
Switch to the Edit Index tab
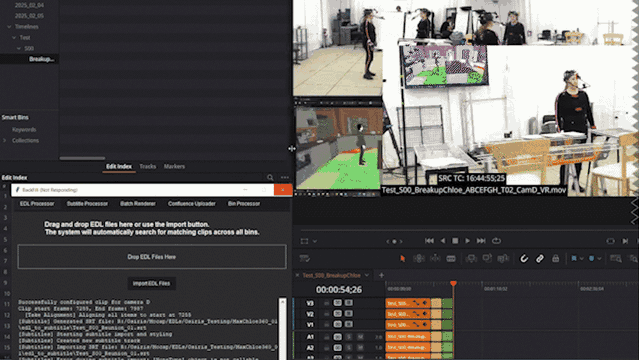click(119, 167)
